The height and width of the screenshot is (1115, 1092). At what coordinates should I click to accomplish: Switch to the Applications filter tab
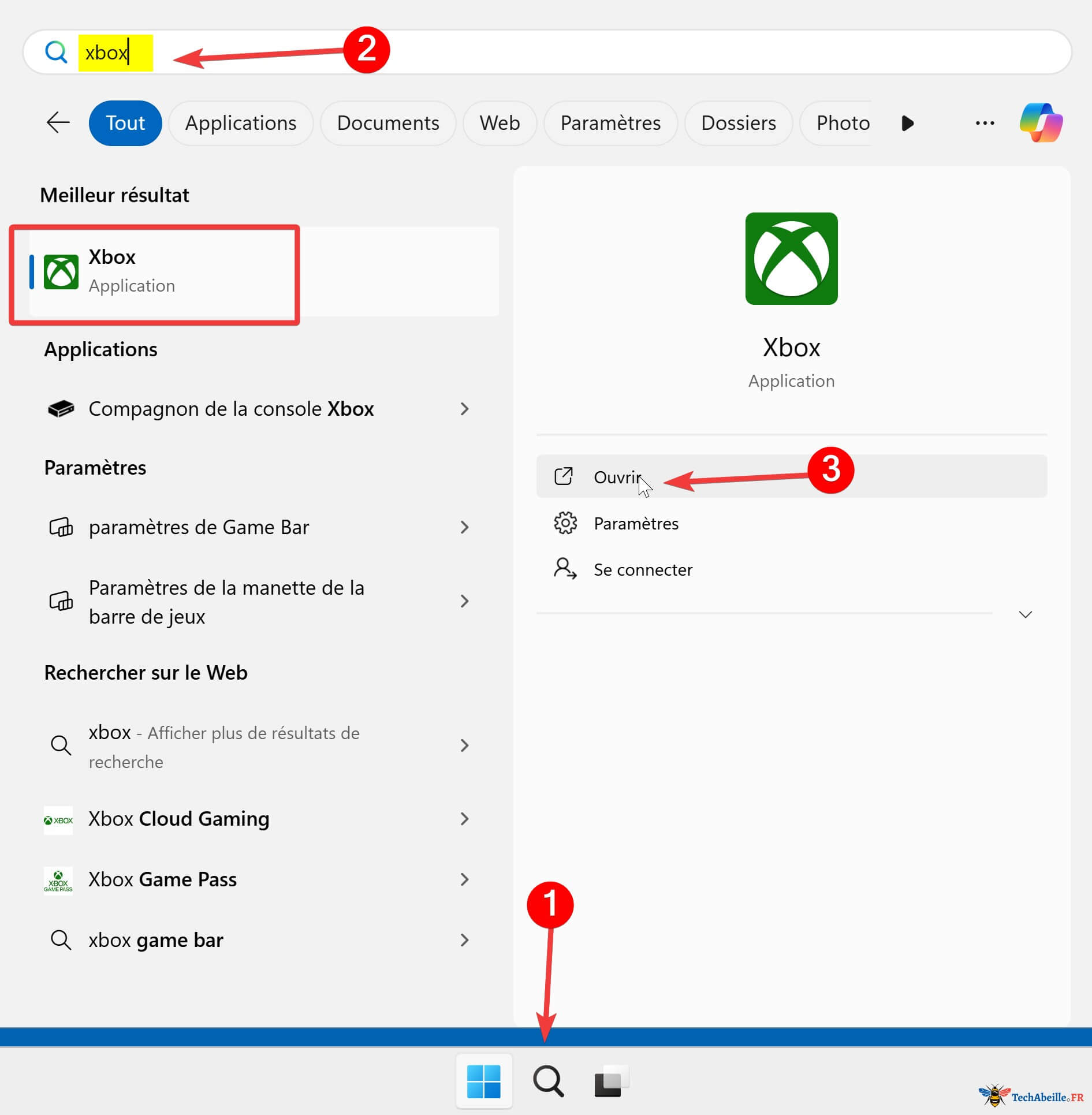241,123
